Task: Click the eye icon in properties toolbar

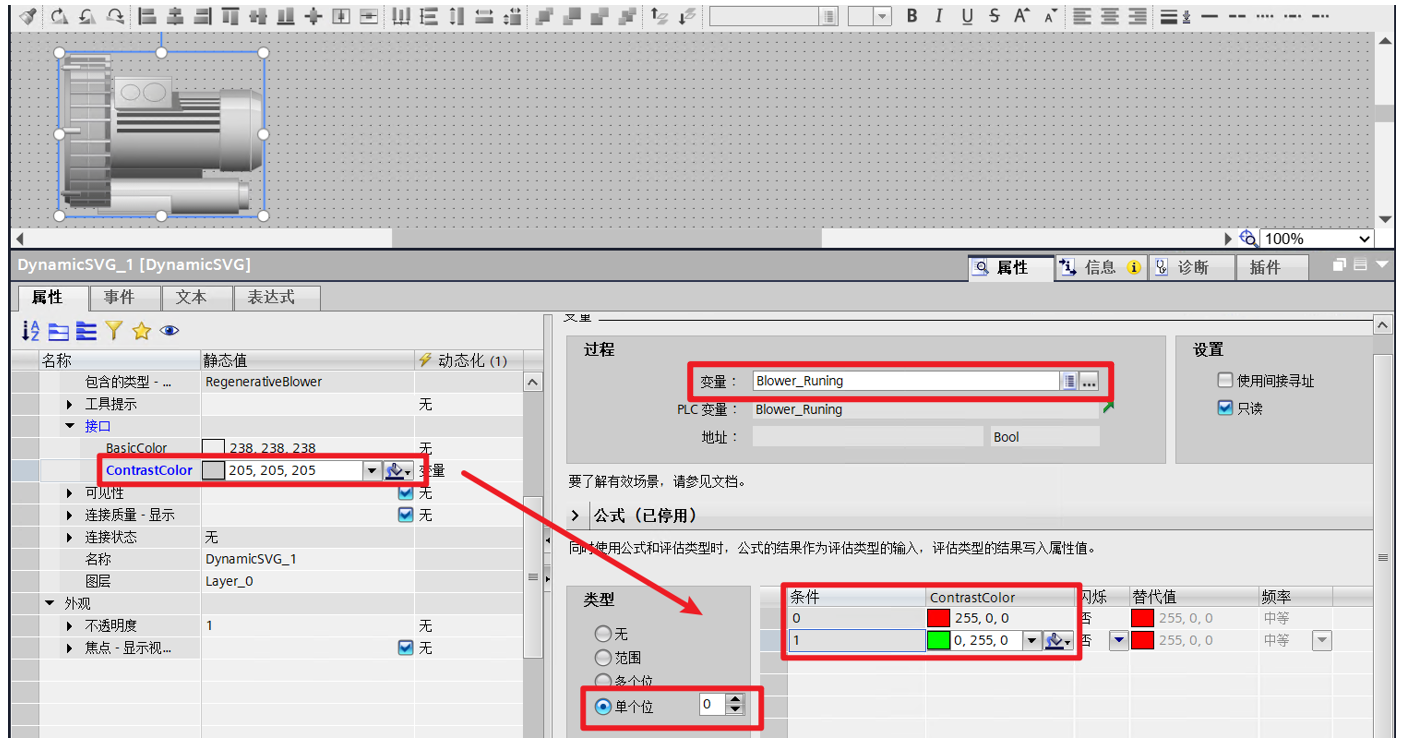Action: (x=169, y=331)
